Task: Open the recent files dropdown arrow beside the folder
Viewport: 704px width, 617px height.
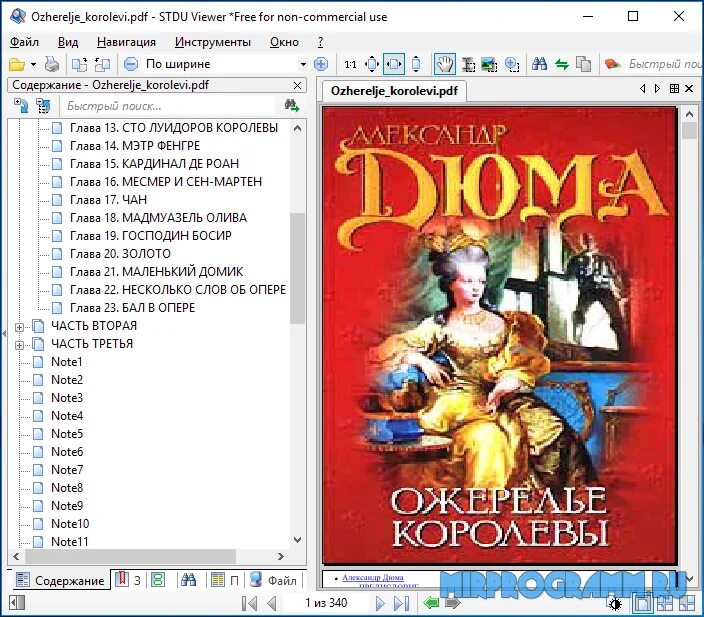Action: [x=33, y=65]
